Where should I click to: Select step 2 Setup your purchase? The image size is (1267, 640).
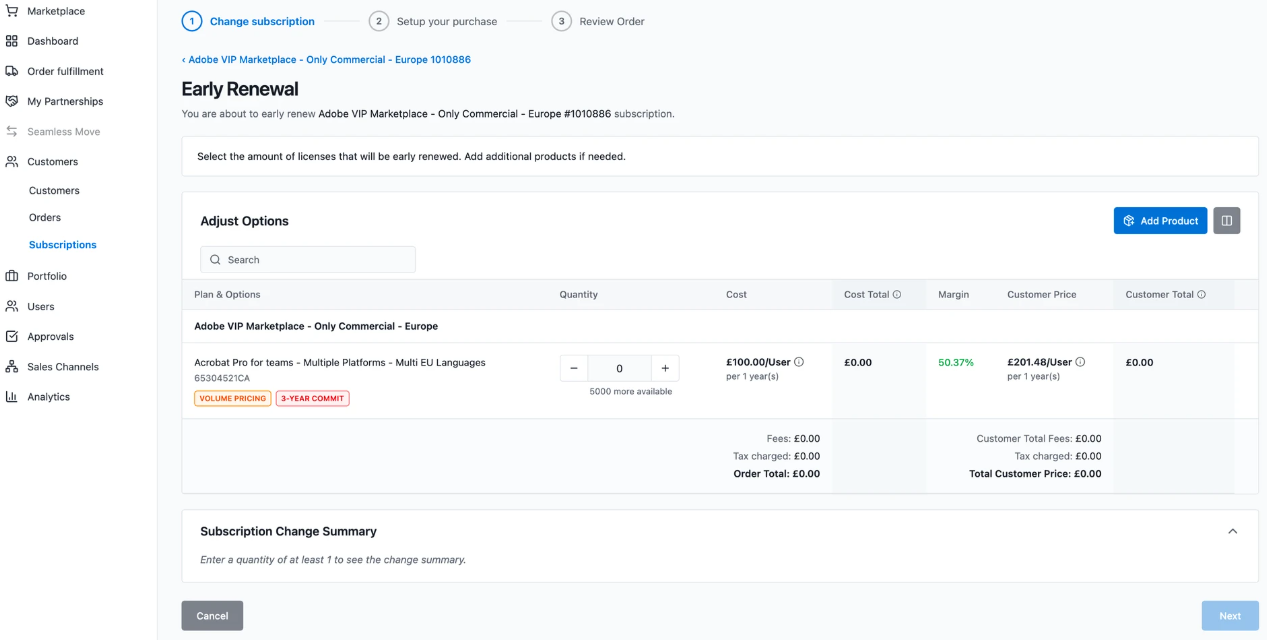coord(433,21)
